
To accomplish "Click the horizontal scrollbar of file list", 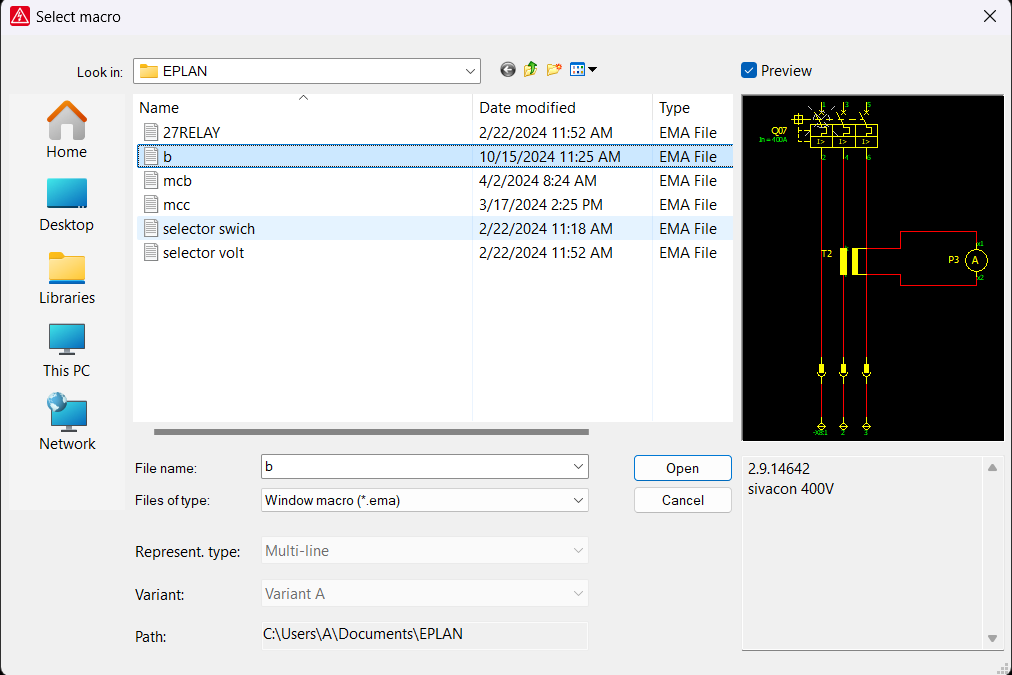I will click(x=371, y=432).
